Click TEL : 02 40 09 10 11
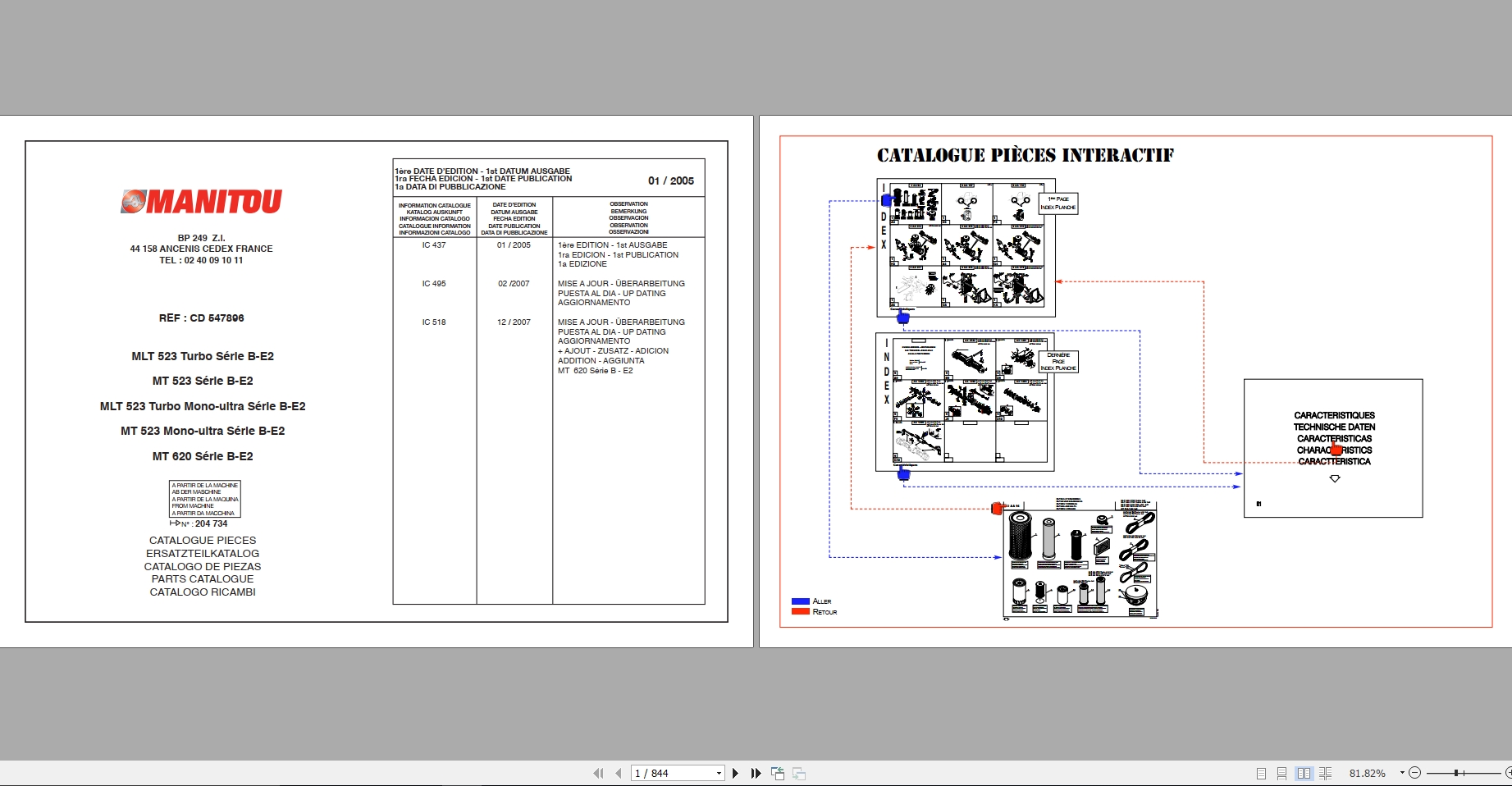This screenshot has height=786, width=1512. point(201,260)
